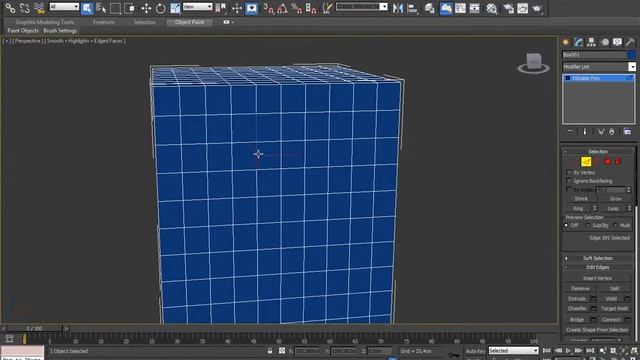Toggle the Auto Key button

(x=476, y=351)
